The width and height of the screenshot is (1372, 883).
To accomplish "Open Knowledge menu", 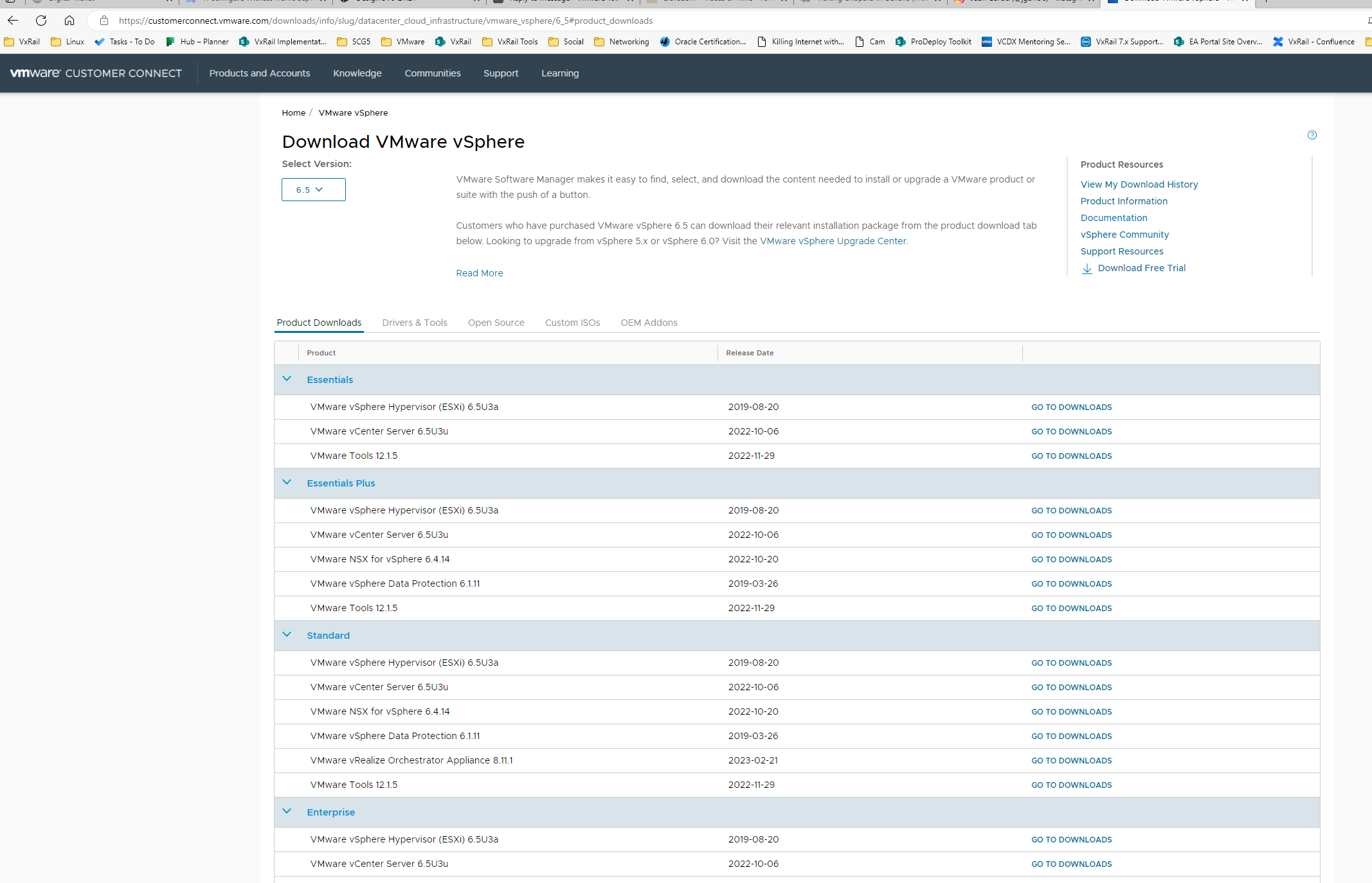I will 357,73.
